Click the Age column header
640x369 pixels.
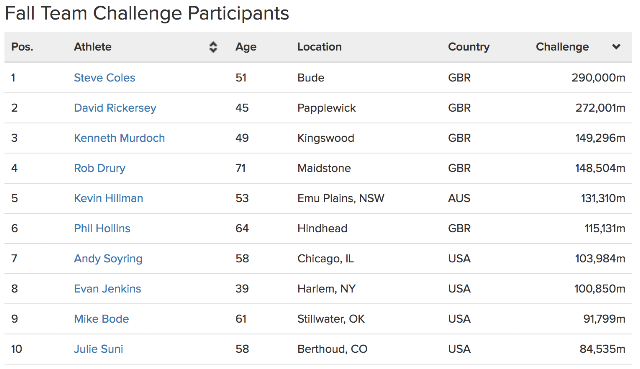(x=246, y=47)
